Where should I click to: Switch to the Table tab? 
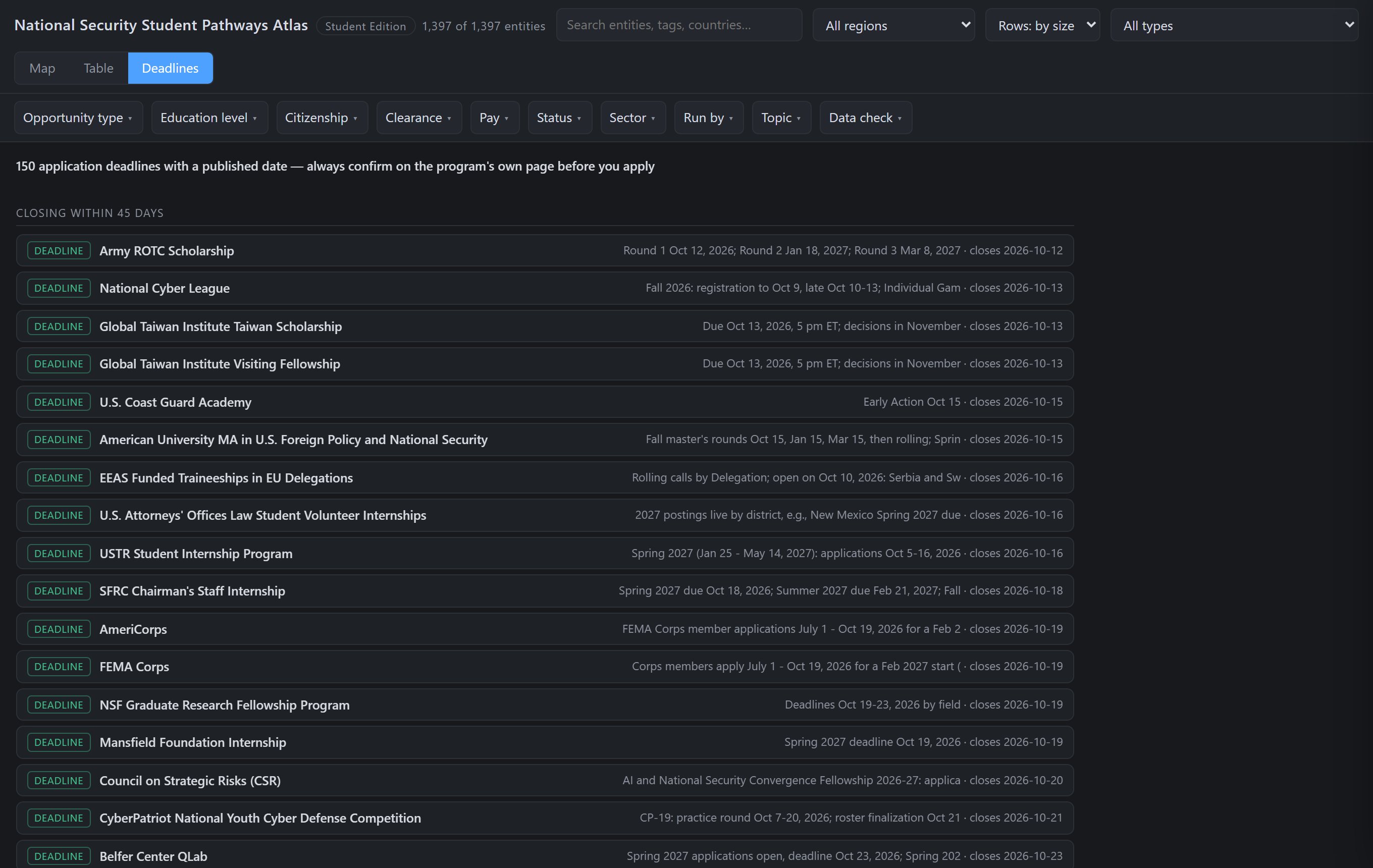click(98, 68)
